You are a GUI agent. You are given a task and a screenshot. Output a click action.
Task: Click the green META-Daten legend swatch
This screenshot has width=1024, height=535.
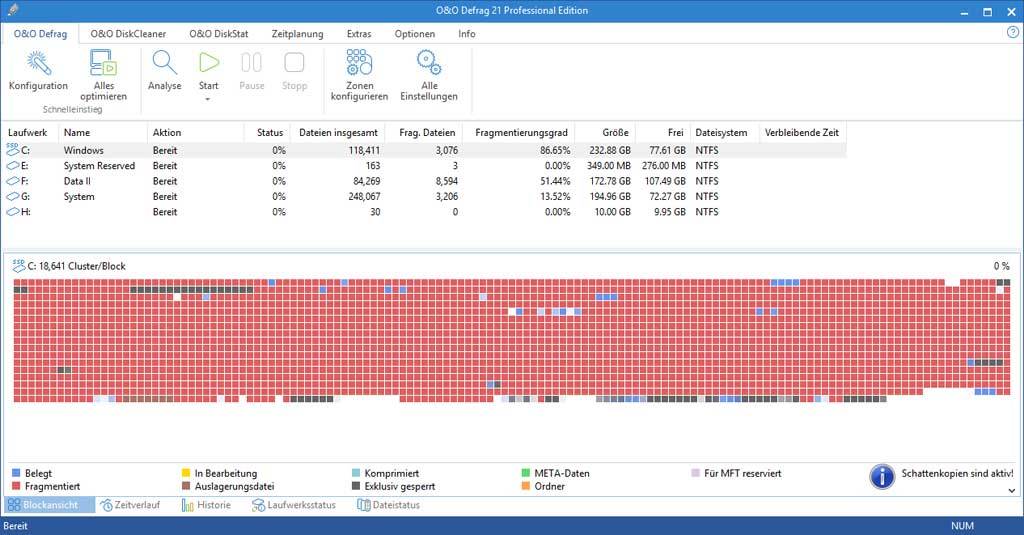click(x=526, y=473)
